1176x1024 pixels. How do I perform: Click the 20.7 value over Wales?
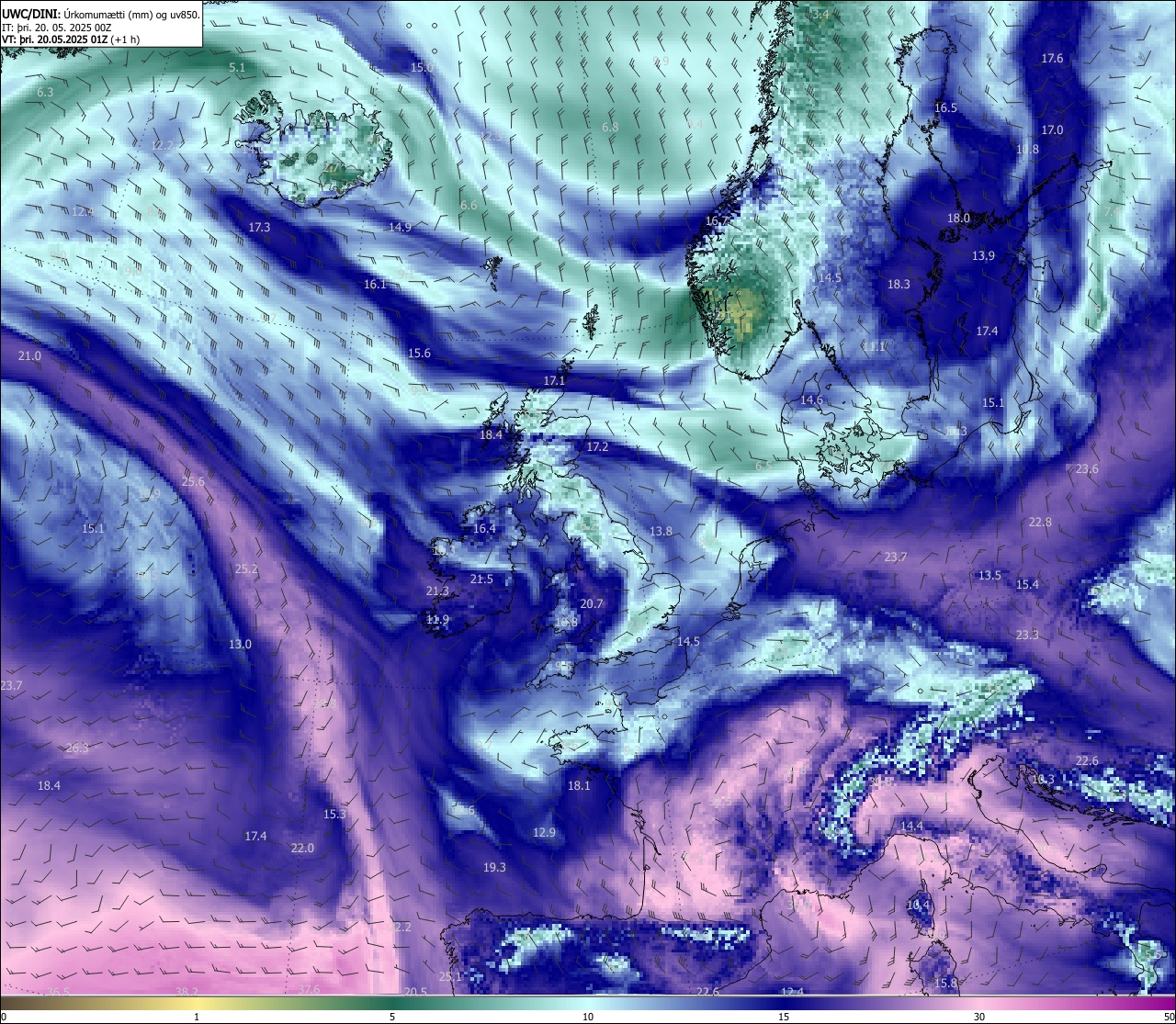click(x=592, y=604)
